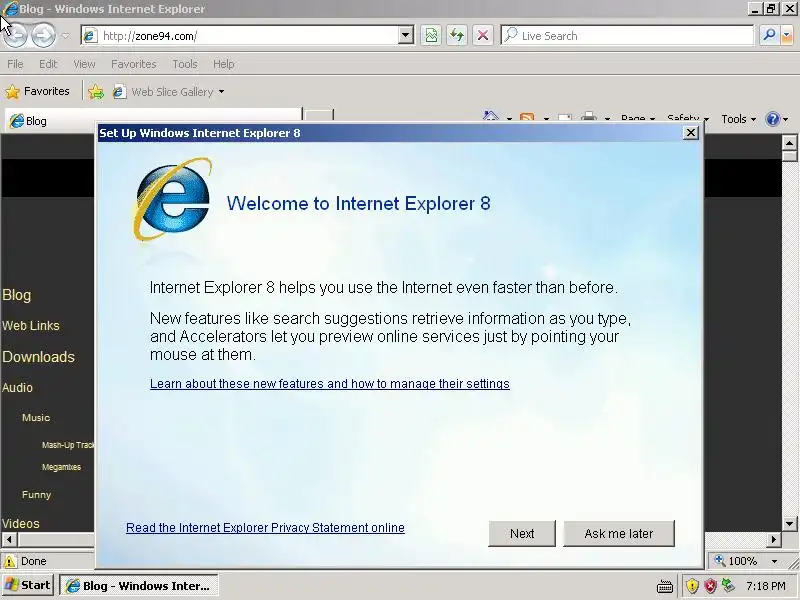Open the Edit menu

pos(48,64)
